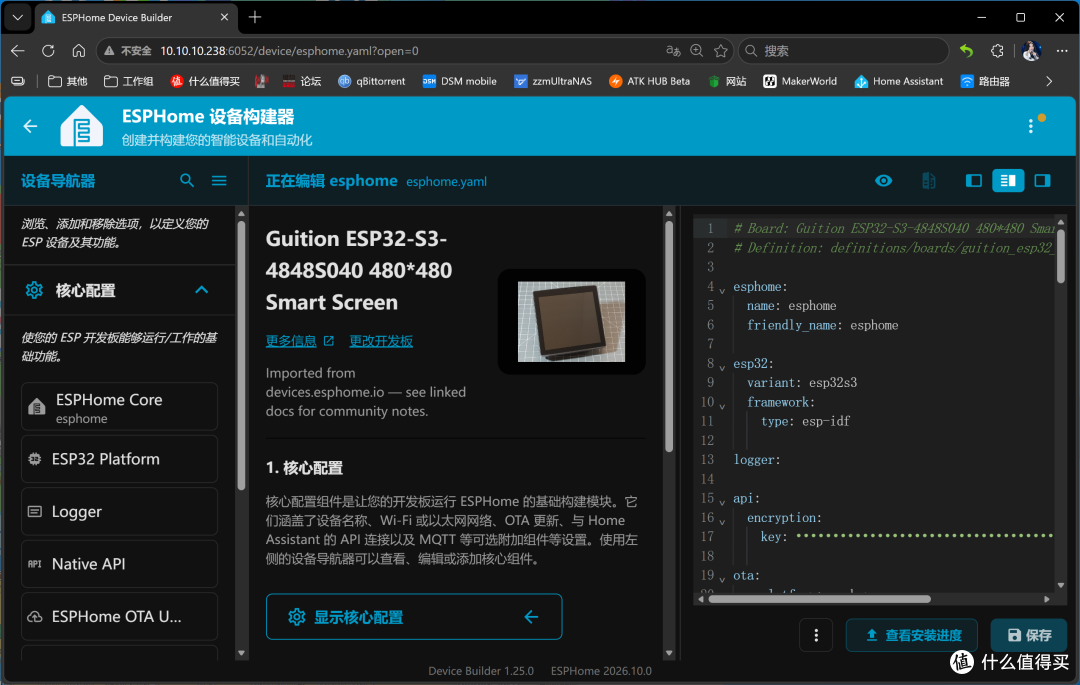Screen dimensions: 1080x685
Task: Open the 路由器 bookmark
Action: coord(985,81)
